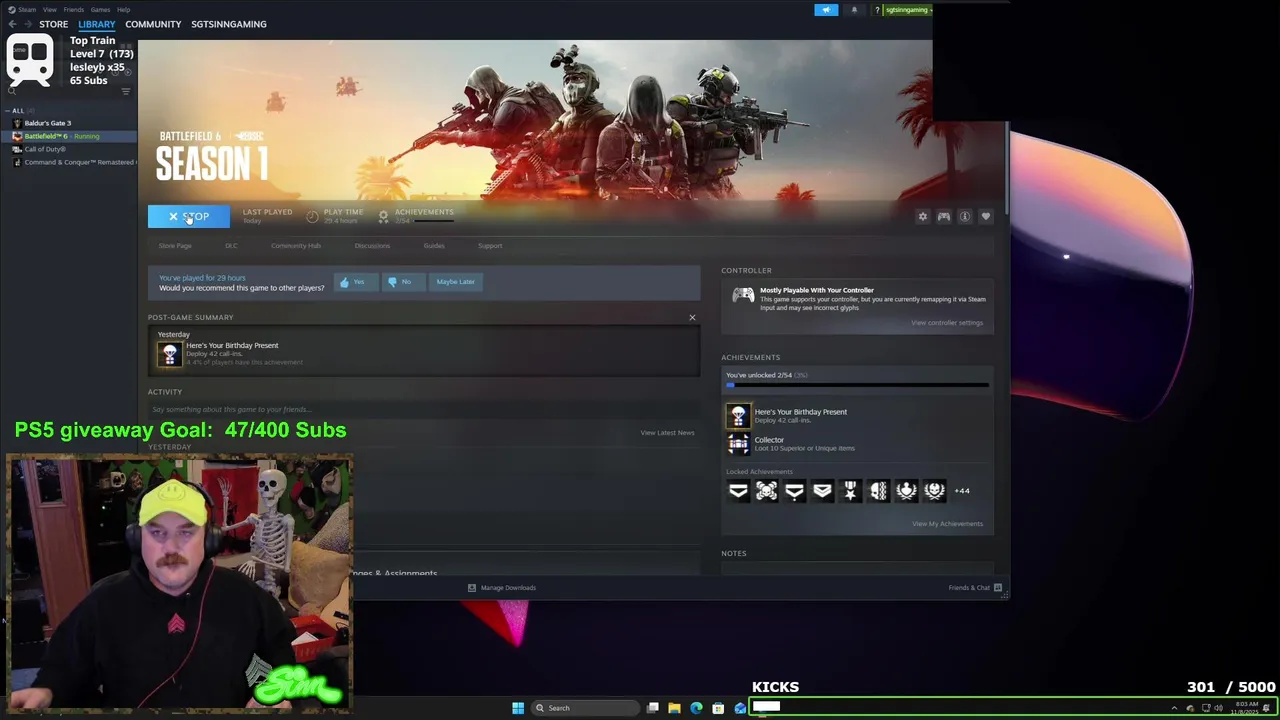Go back with the left arrow
Image resolution: width=1280 pixels, height=720 pixels.
pos(12,24)
